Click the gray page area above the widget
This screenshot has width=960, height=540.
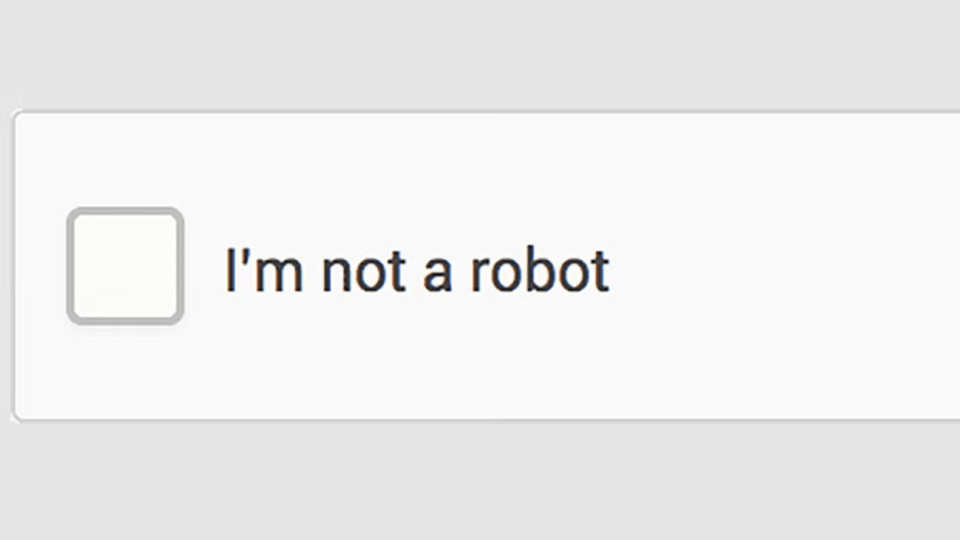480,55
